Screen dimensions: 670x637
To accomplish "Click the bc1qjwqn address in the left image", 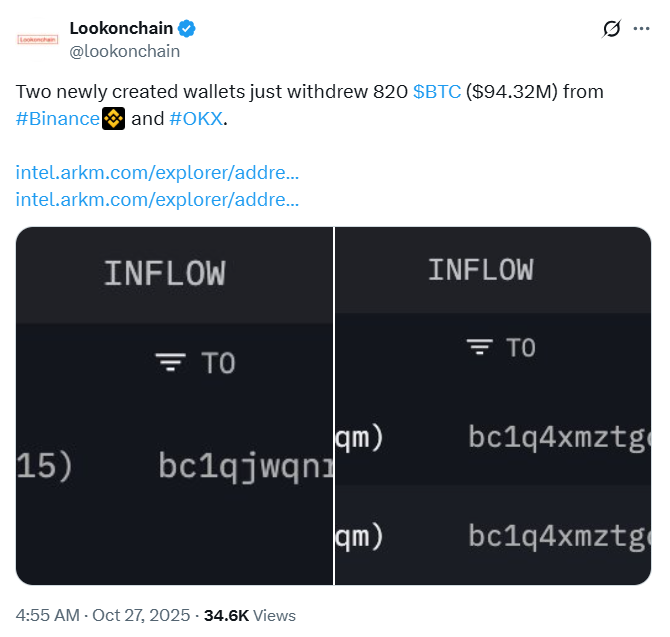I will click(x=245, y=466).
